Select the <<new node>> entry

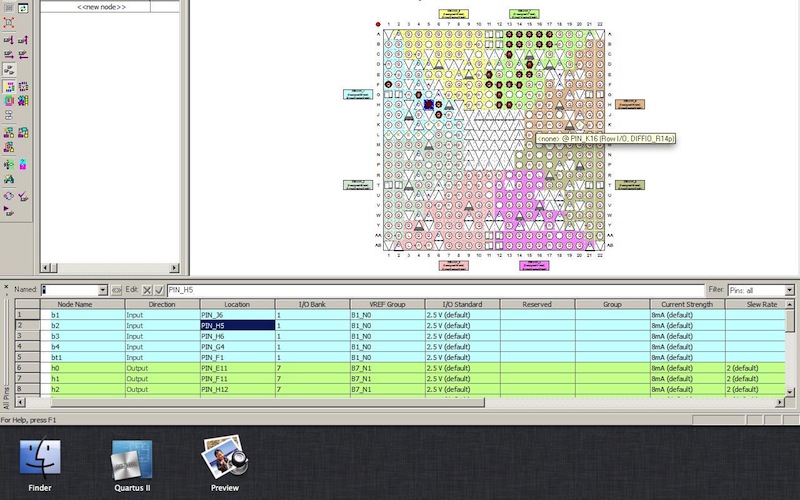[x=95, y=6]
